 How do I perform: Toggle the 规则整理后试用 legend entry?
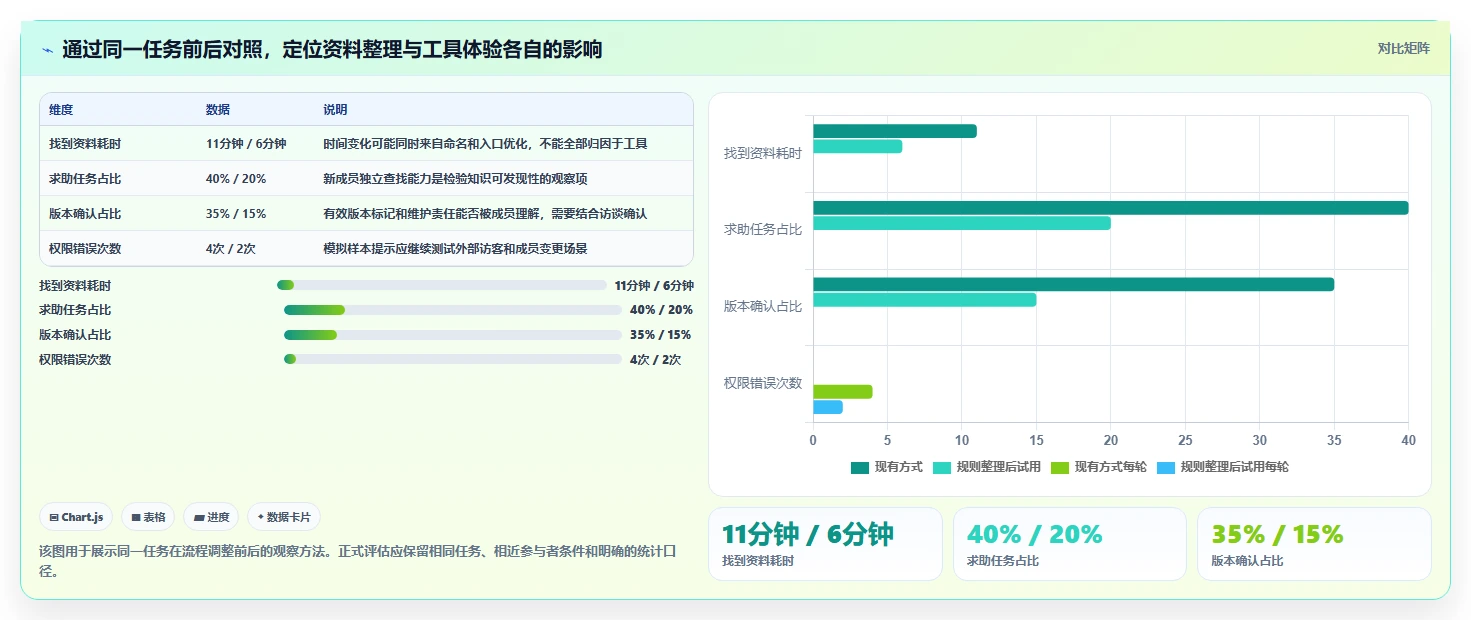[987, 467]
